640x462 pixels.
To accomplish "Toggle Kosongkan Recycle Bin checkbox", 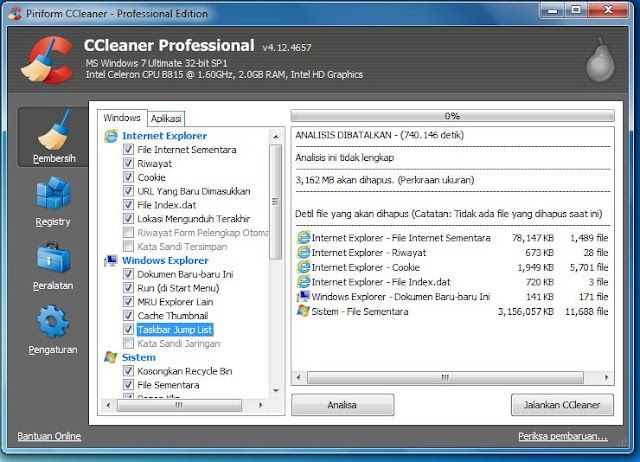I will (x=128, y=371).
